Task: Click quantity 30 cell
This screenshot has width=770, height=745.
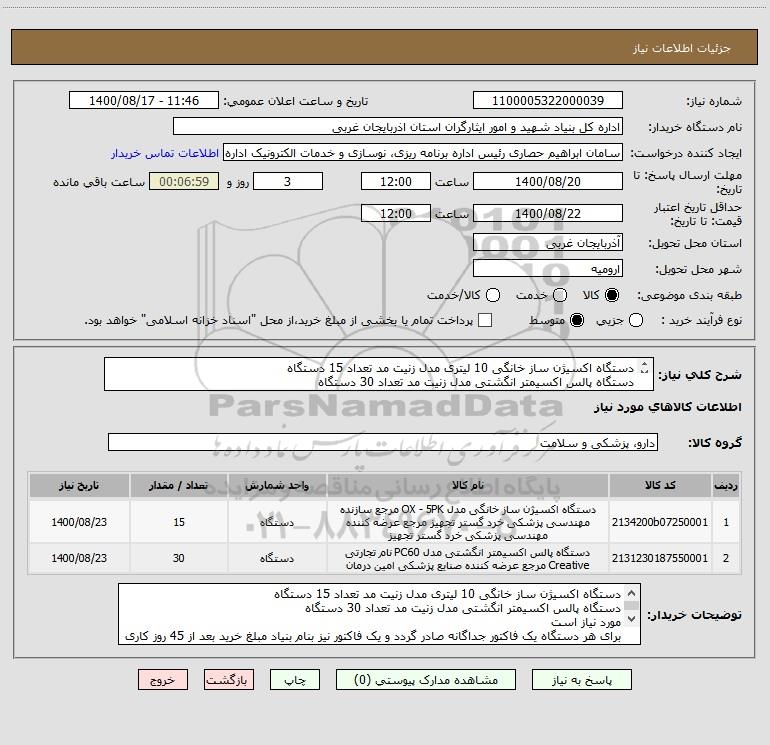Action: click(x=179, y=558)
